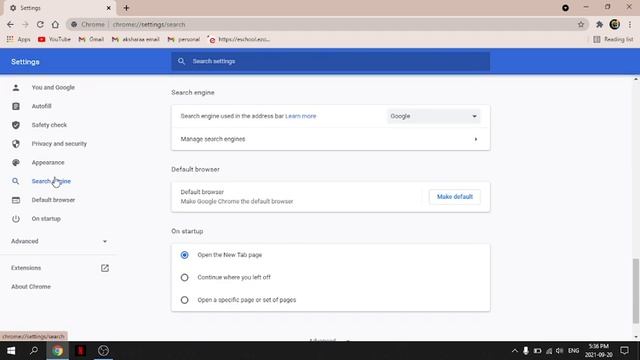Open About Chrome page
The width and height of the screenshot is (640, 360).
click(31, 287)
